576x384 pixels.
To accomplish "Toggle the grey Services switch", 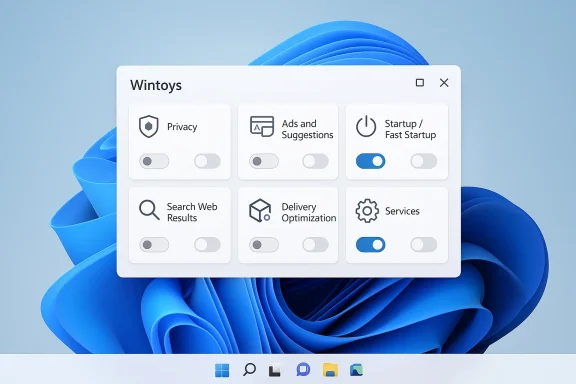I will [x=424, y=245].
